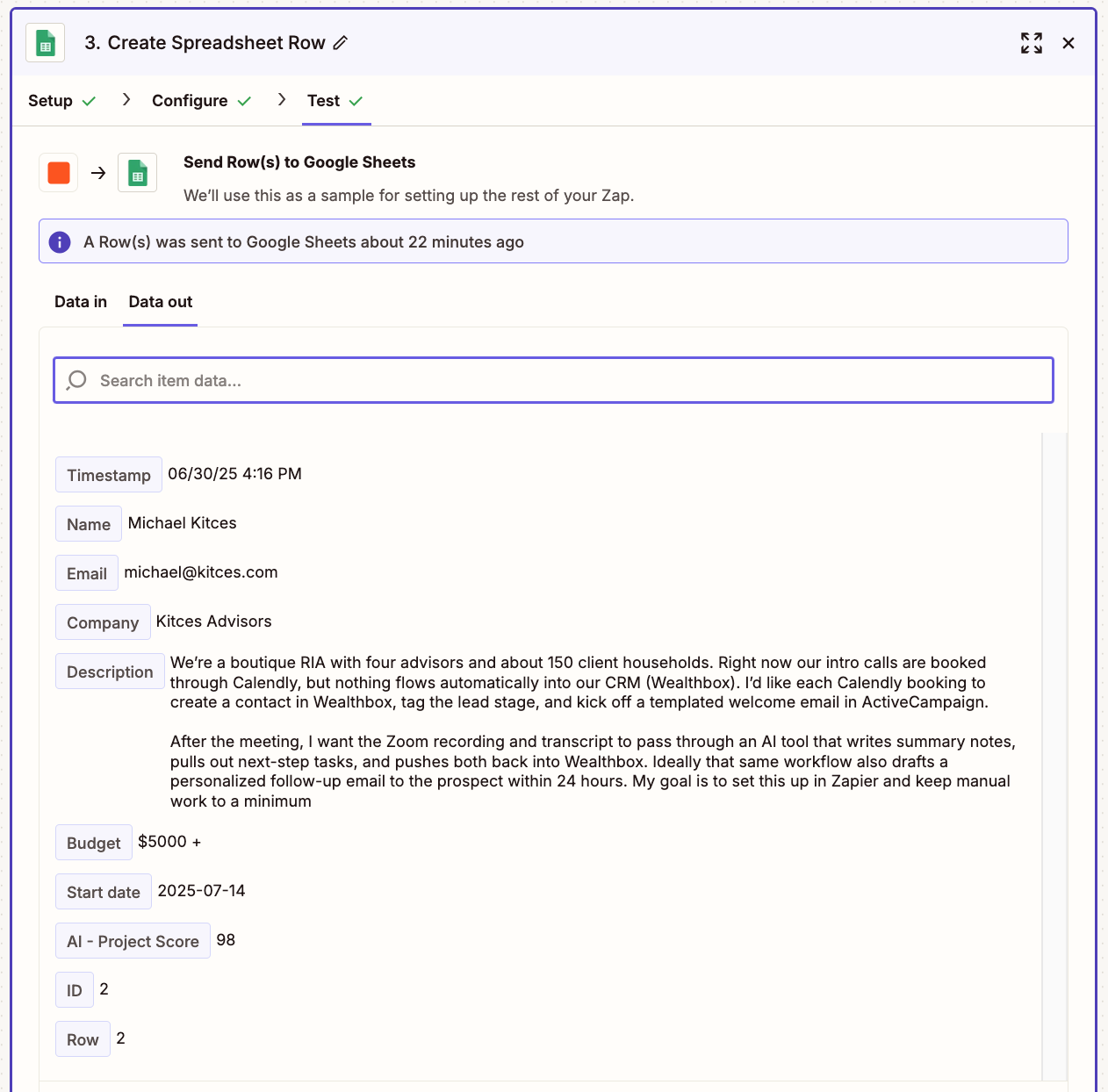Viewport: 1108px width, 1092px height.
Task: Click the Row field label
Action: tap(83, 1039)
